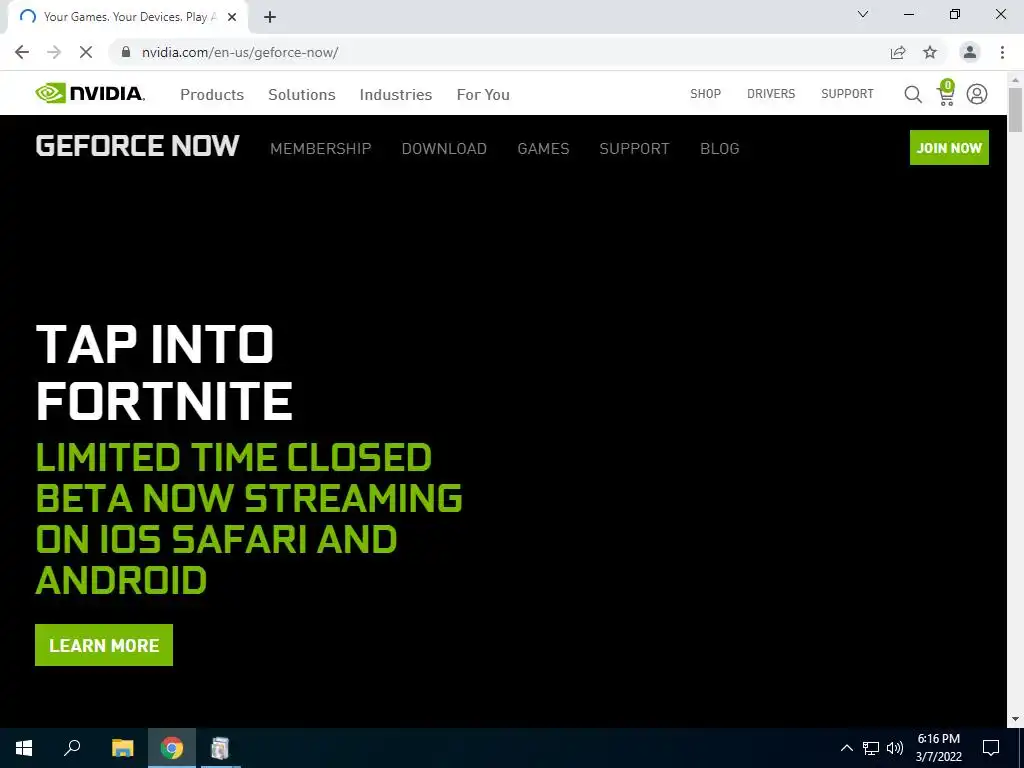Share this page icon in address bar
Viewport: 1024px width, 768px height.
pyautogui.click(x=898, y=52)
